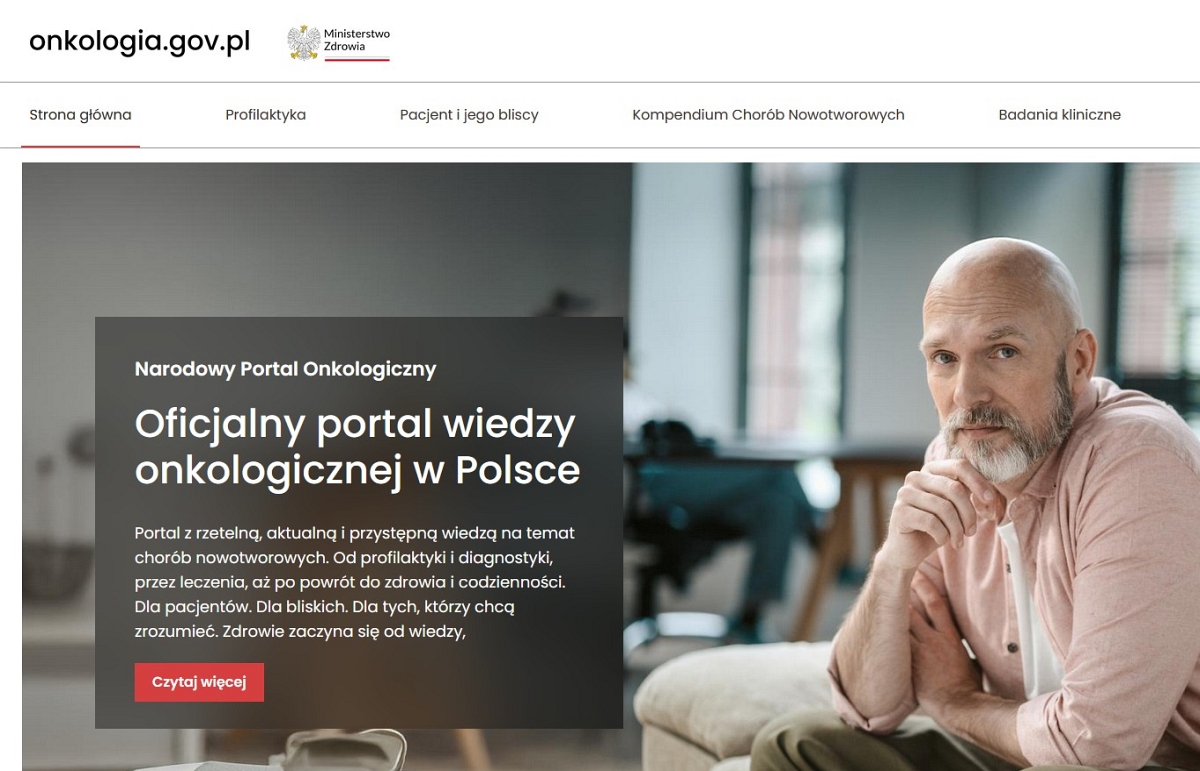
Task: Click the Polish eagle emblem icon
Action: 303,43
